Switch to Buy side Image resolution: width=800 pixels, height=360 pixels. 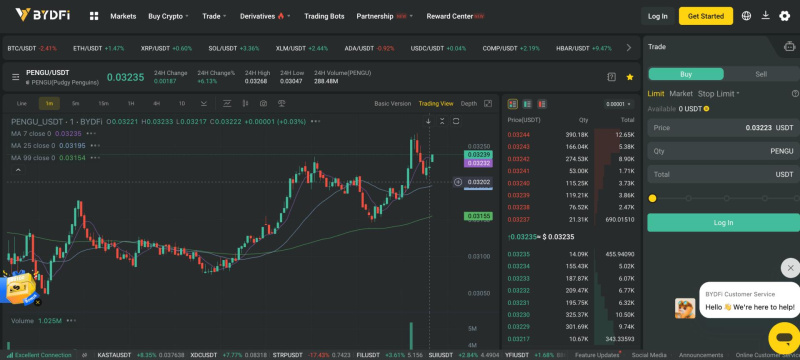click(x=686, y=74)
